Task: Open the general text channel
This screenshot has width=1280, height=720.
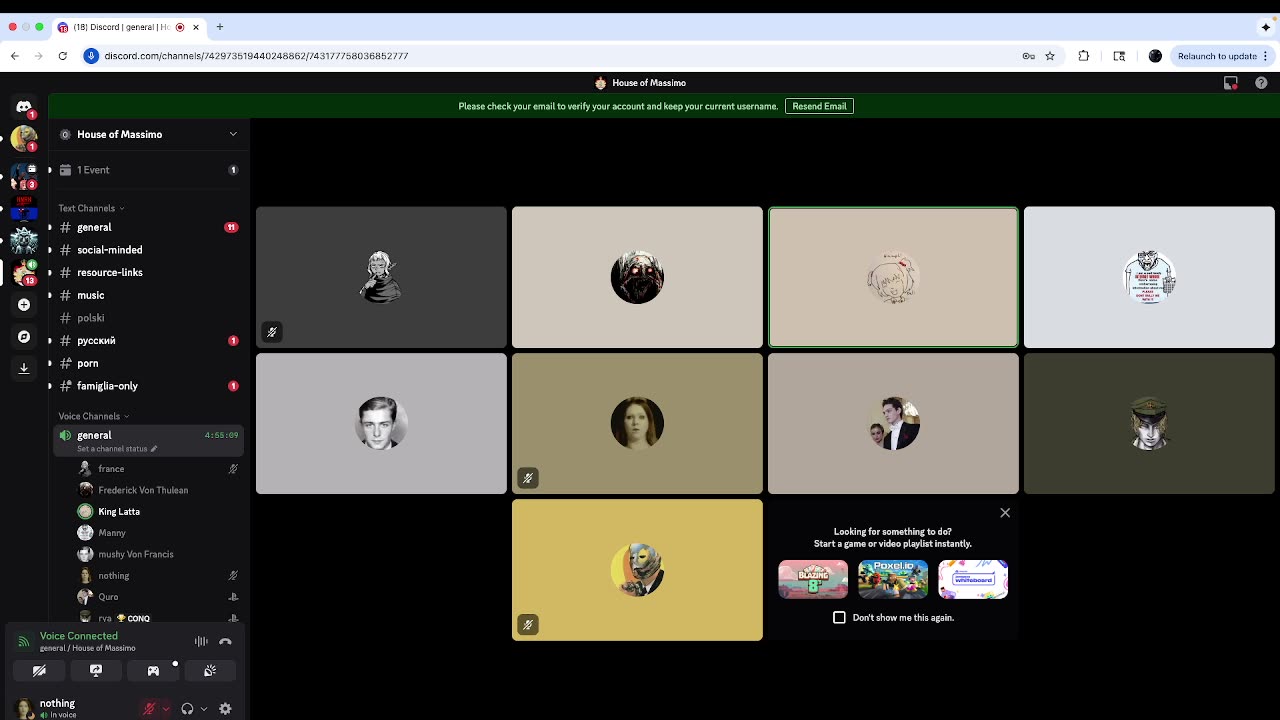Action: 148,227
